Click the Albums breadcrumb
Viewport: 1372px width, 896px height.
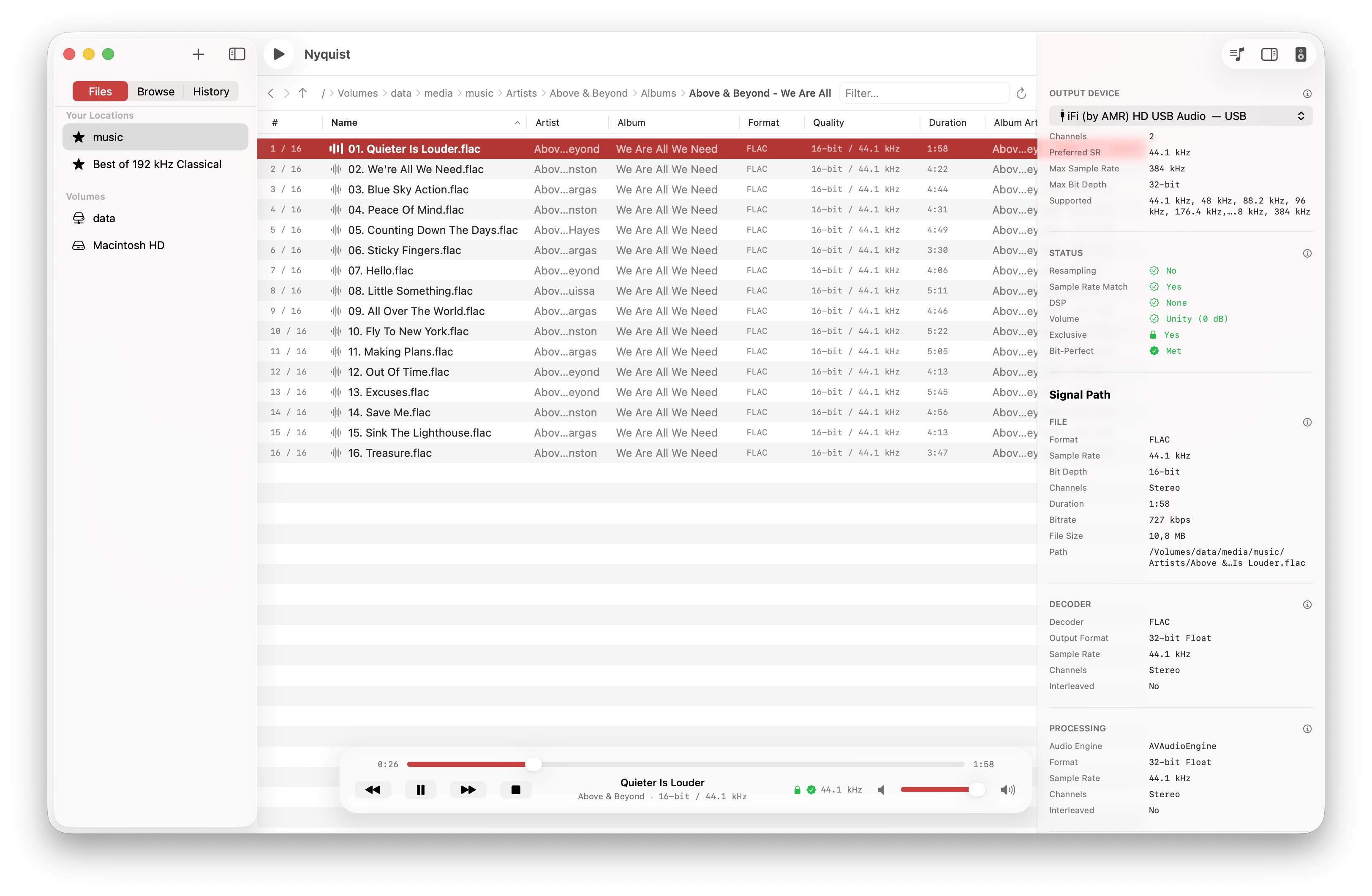pyautogui.click(x=658, y=93)
